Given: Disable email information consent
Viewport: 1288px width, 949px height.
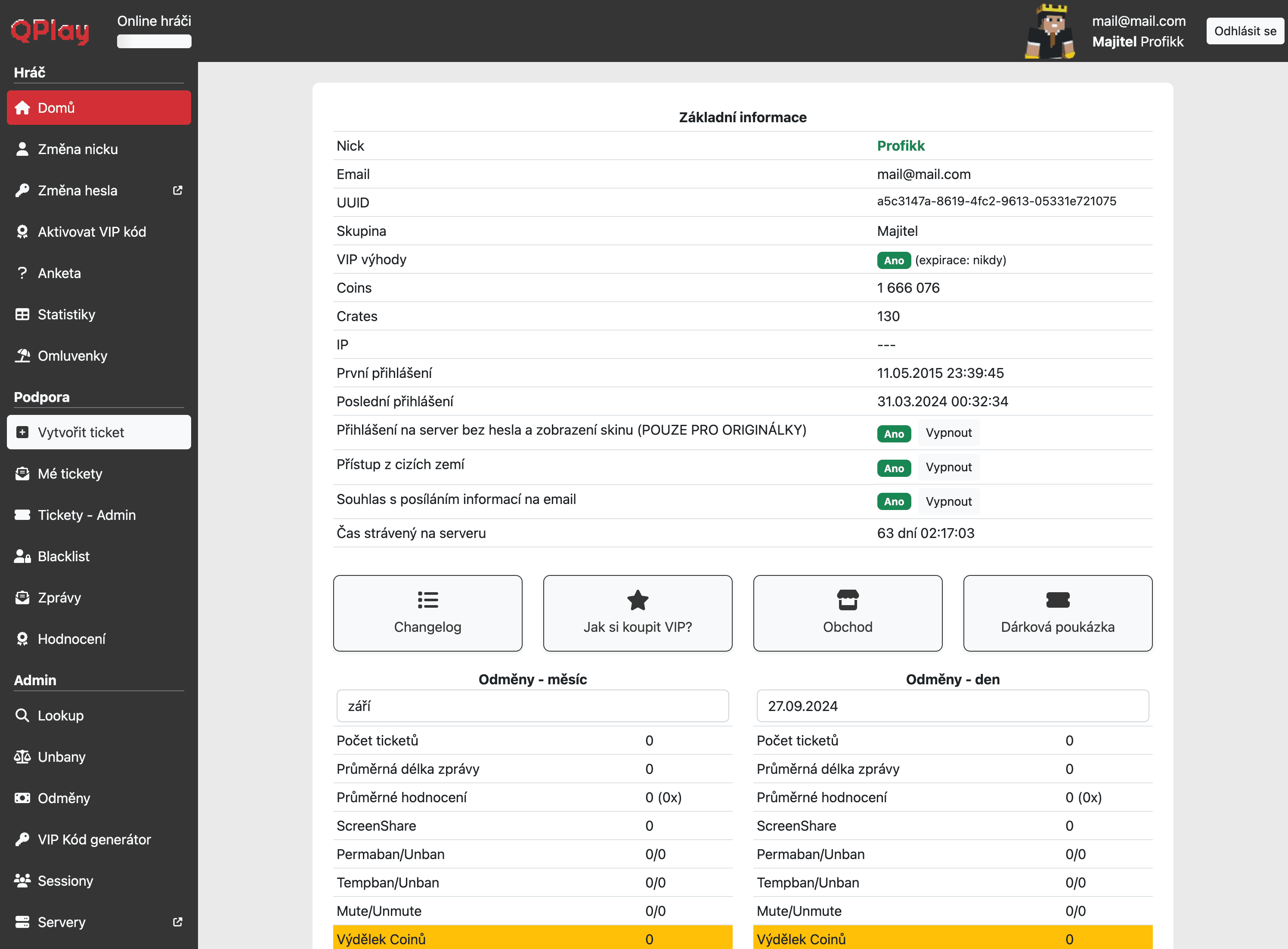Looking at the screenshot, I should 948,501.
